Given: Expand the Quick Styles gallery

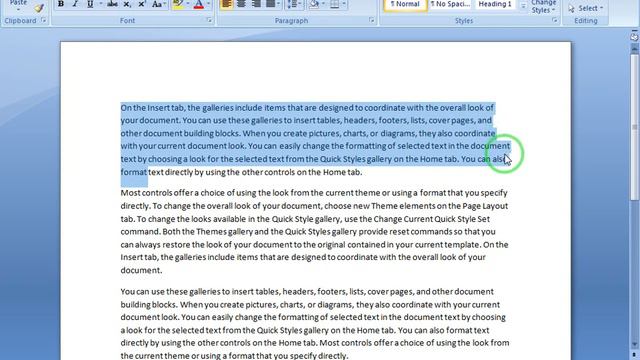Looking at the screenshot, I should tap(523, 6).
